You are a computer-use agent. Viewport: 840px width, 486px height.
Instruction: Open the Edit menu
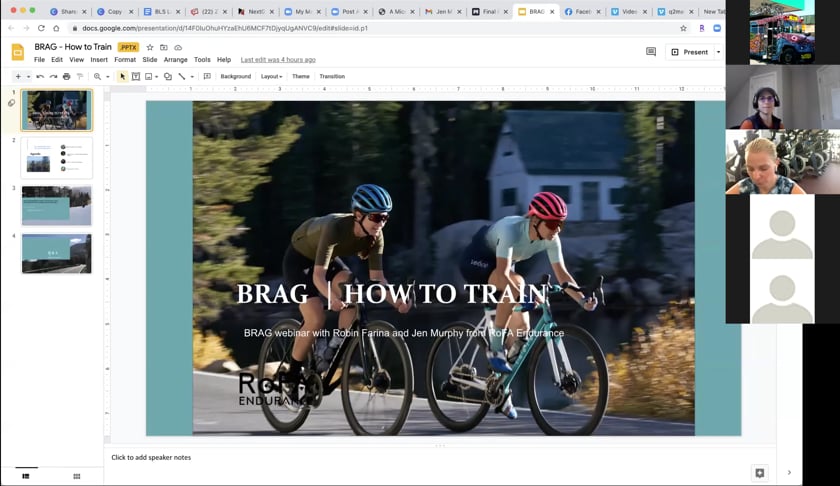[57, 60]
